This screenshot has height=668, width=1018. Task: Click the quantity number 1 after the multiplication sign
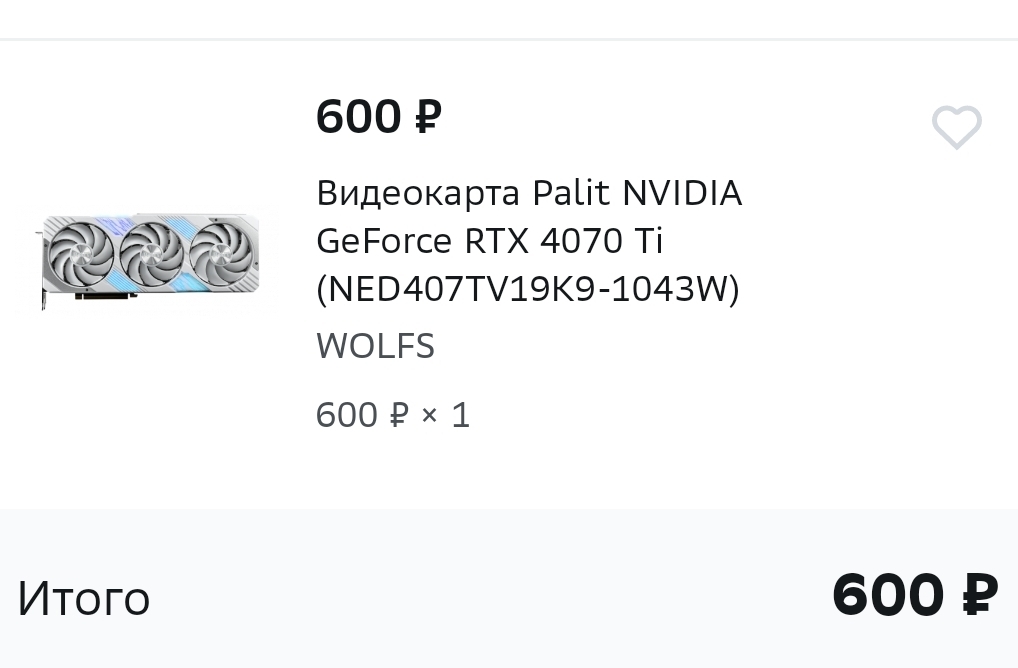pos(461,415)
